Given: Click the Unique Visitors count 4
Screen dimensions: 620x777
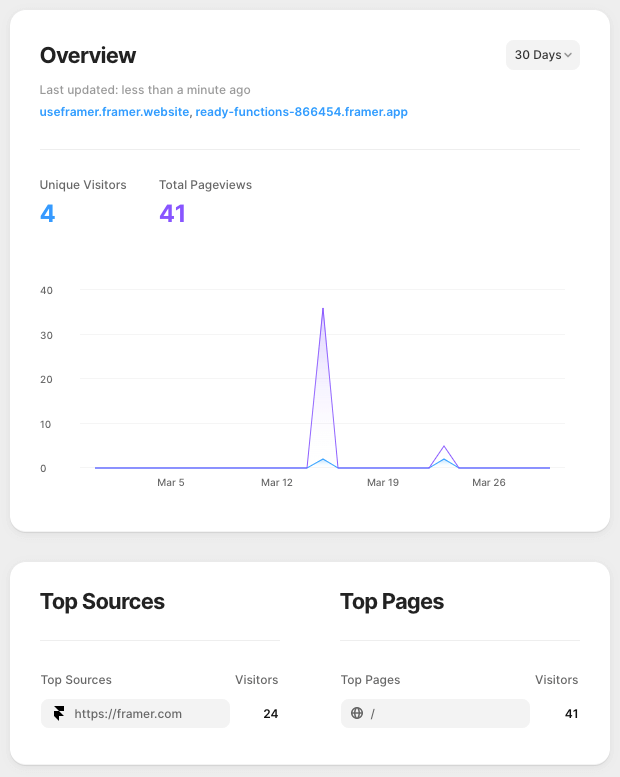Looking at the screenshot, I should coord(48,214).
